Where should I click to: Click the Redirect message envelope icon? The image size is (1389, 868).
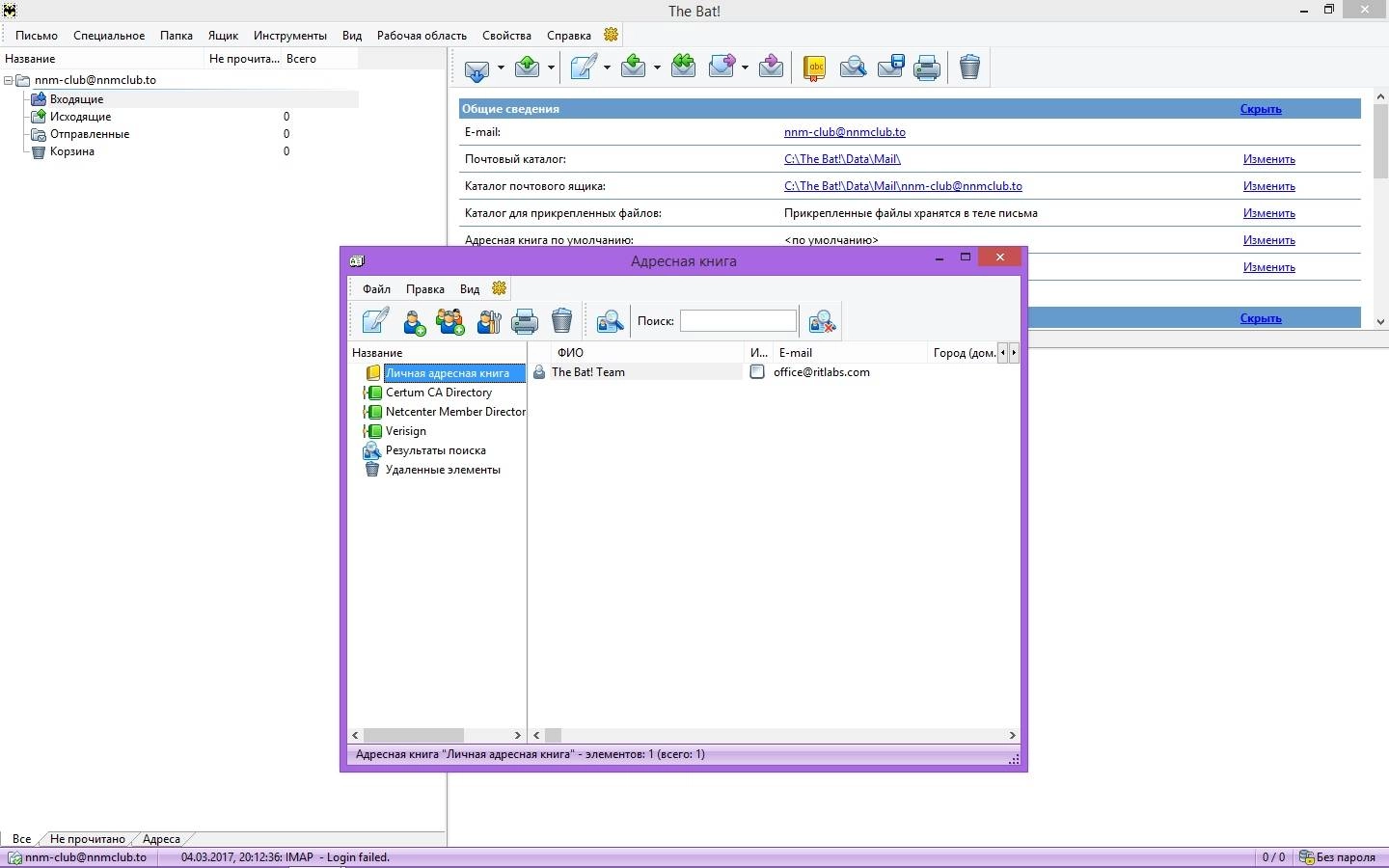tap(771, 67)
